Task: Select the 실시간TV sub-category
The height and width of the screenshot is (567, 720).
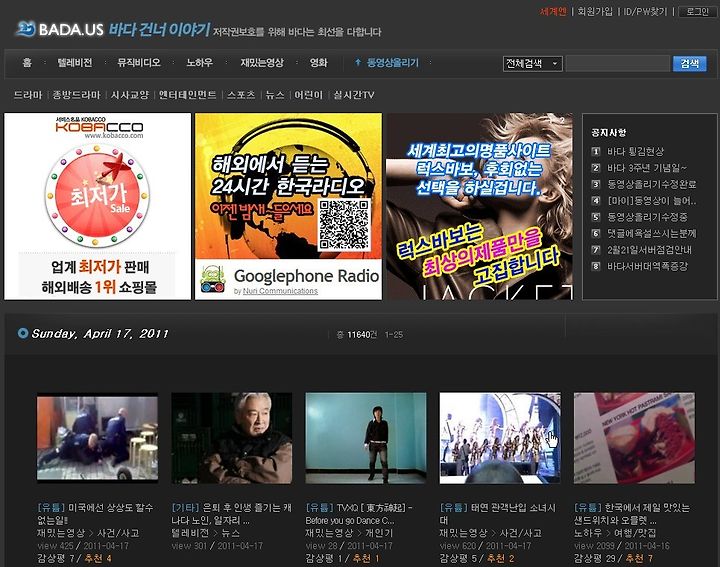Action: (354, 95)
